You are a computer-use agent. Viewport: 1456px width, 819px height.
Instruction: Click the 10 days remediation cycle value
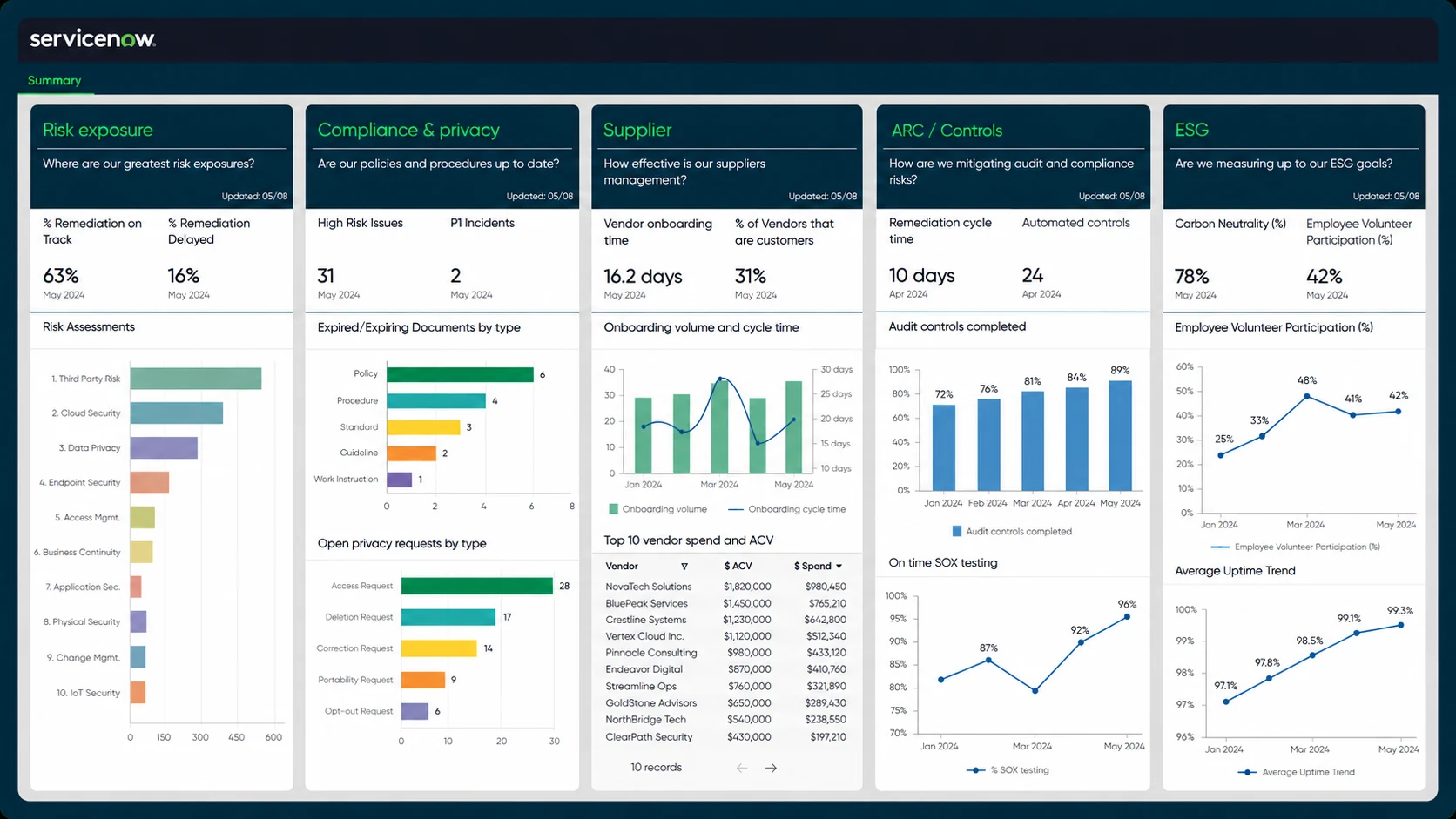[x=922, y=275]
